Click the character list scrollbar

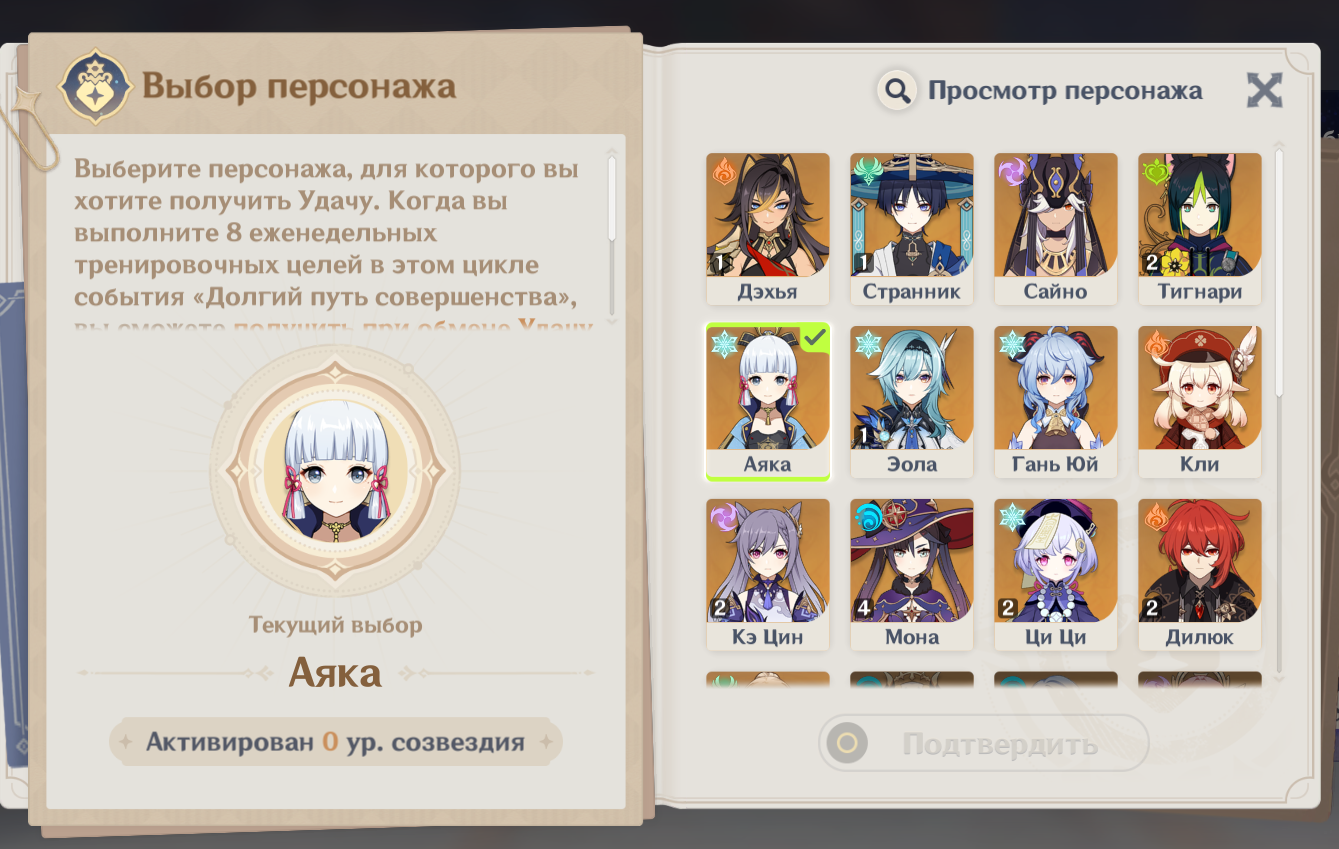click(1278, 410)
